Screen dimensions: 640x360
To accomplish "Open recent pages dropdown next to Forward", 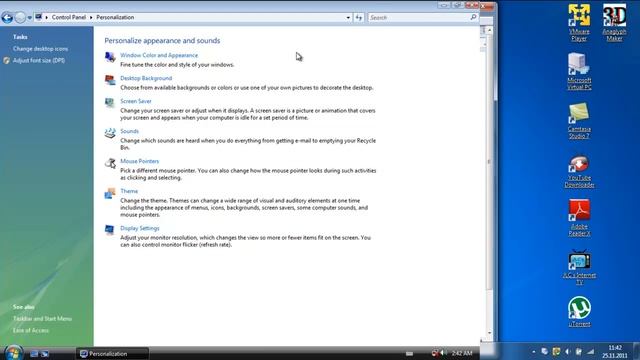I will [29, 18].
